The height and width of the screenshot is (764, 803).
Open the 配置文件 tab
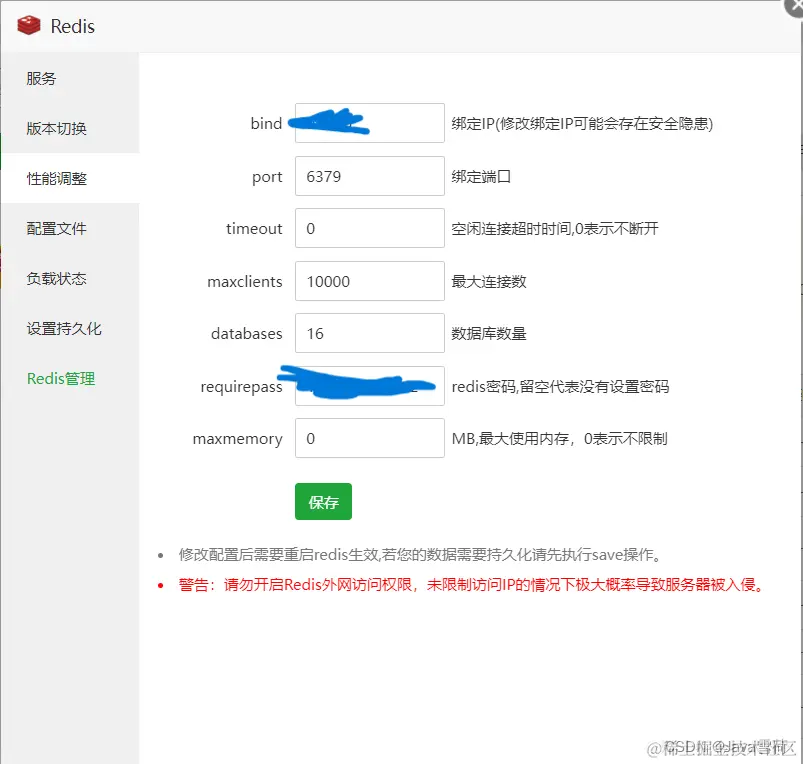click(70, 228)
